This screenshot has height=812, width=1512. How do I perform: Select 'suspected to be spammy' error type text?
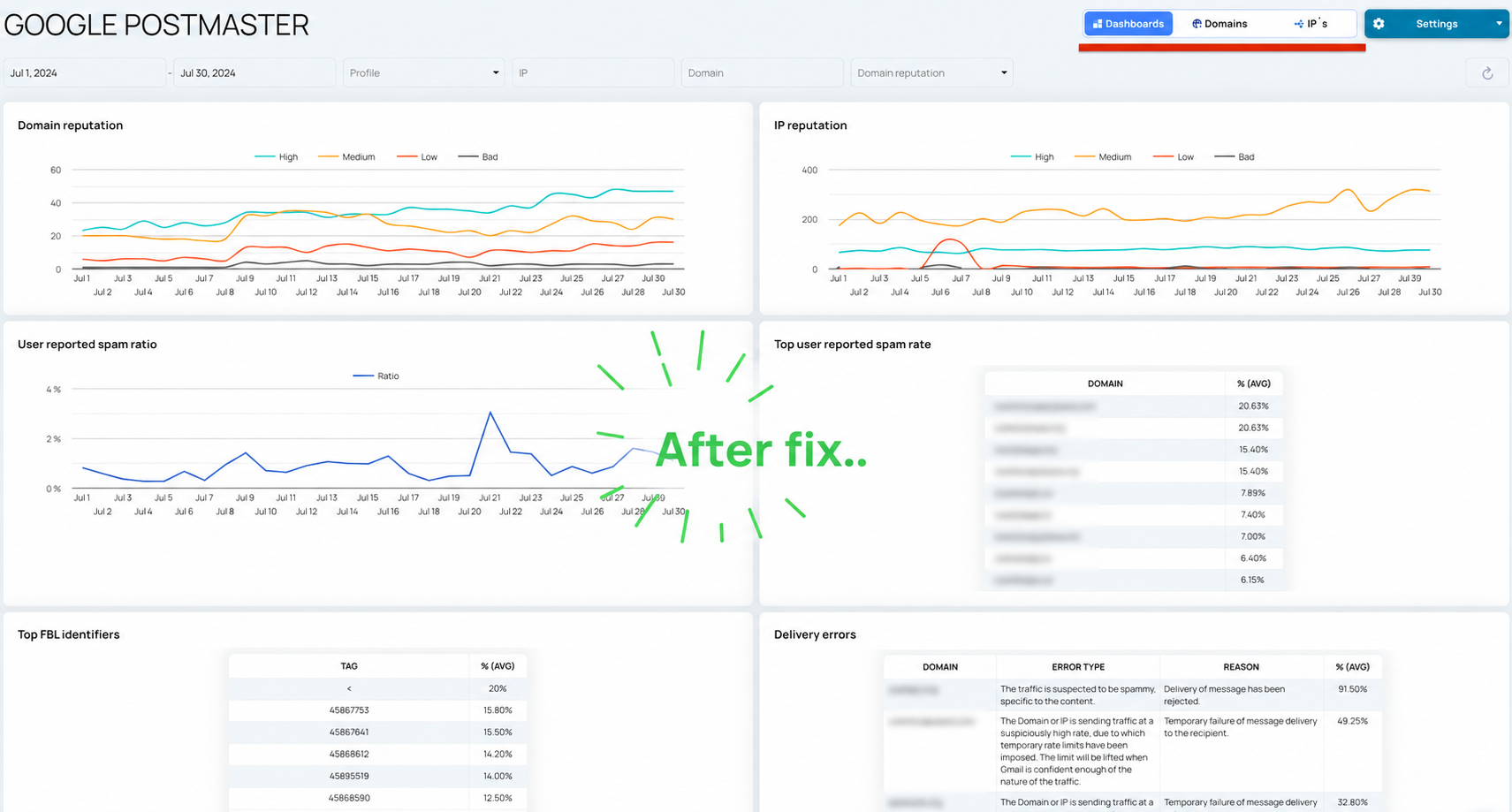pyautogui.click(x=1077, y=695)
